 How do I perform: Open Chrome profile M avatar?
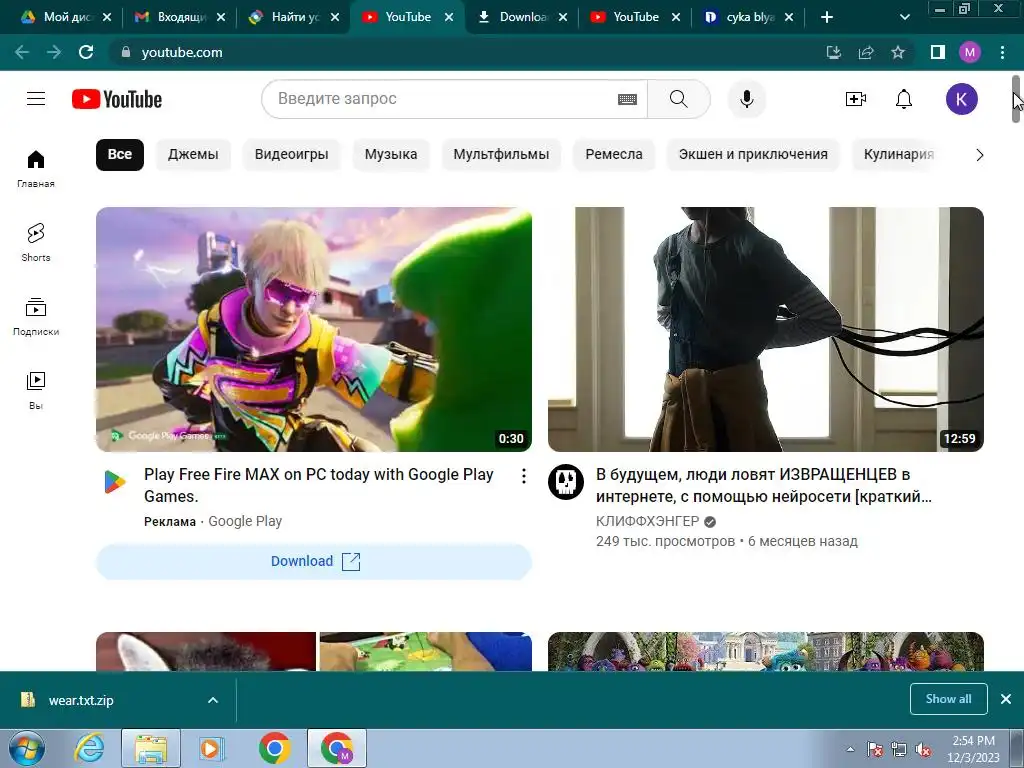click(970, 52)
